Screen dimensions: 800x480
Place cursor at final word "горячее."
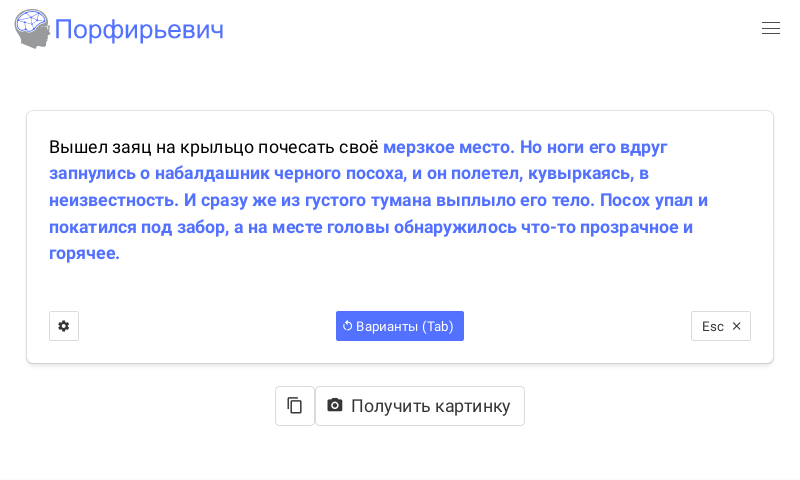pyautogui.click(x=84, y=253)
